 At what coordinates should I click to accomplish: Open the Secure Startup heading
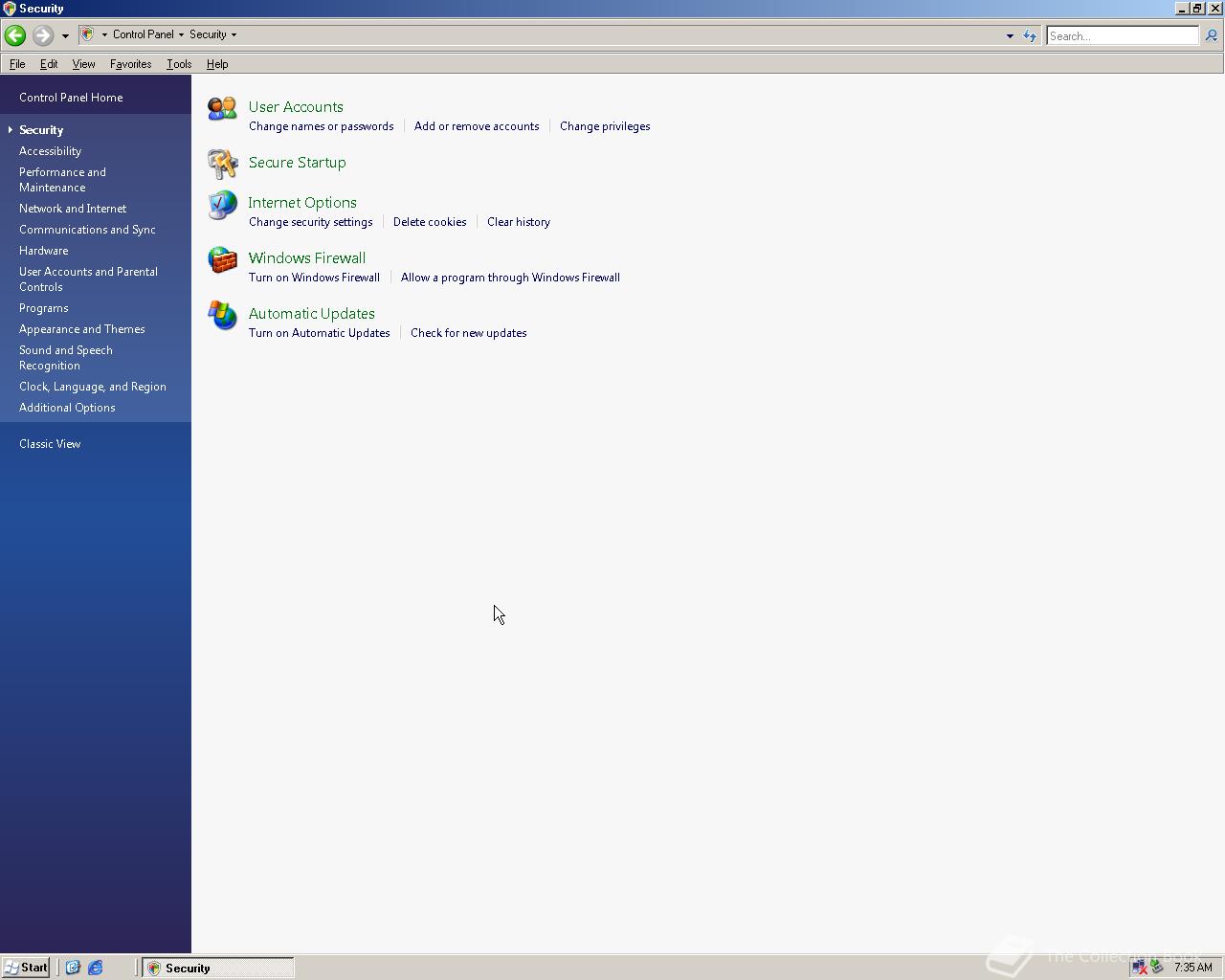[297, 163]
